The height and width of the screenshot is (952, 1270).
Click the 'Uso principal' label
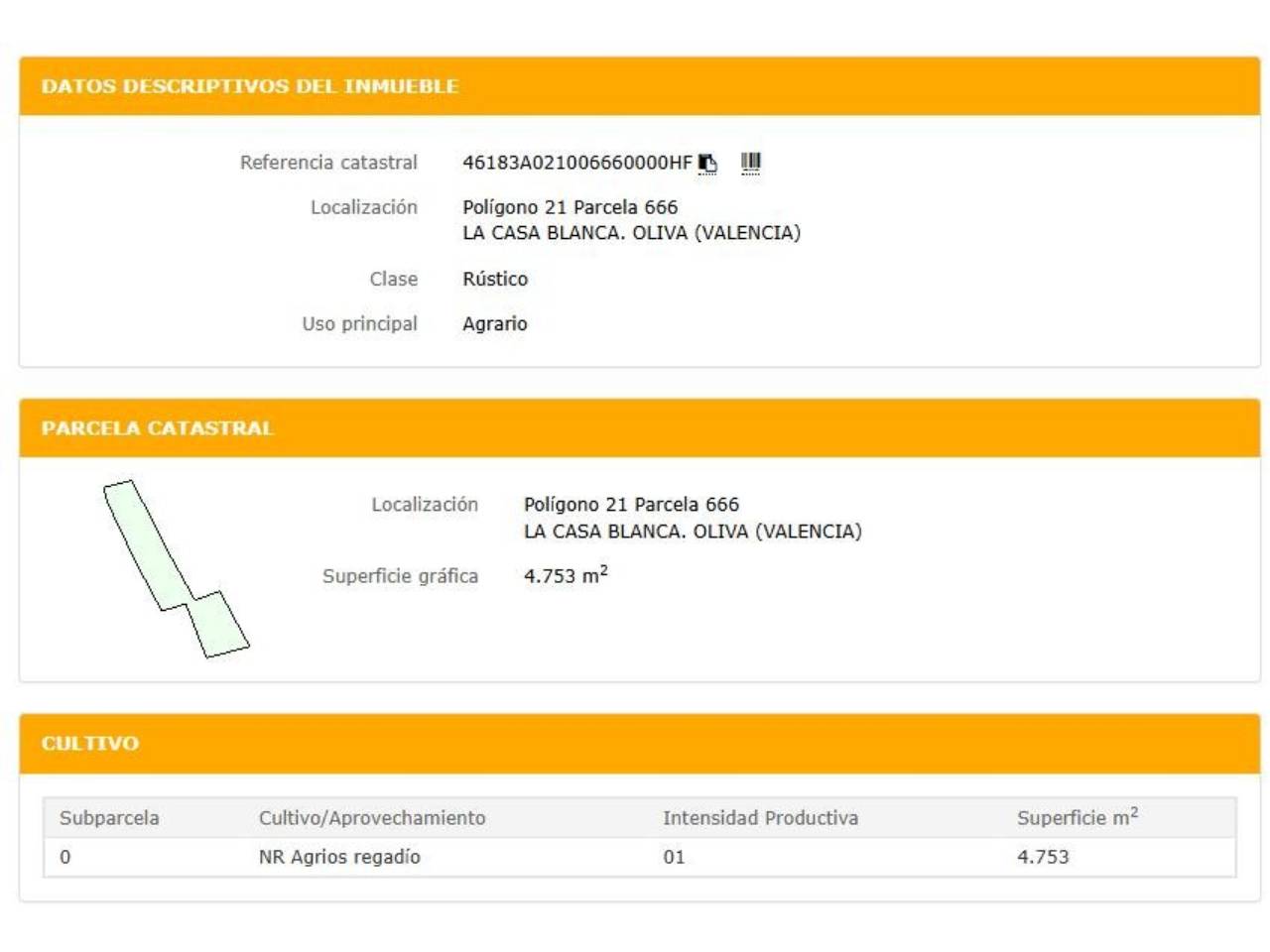coord(359,324)
